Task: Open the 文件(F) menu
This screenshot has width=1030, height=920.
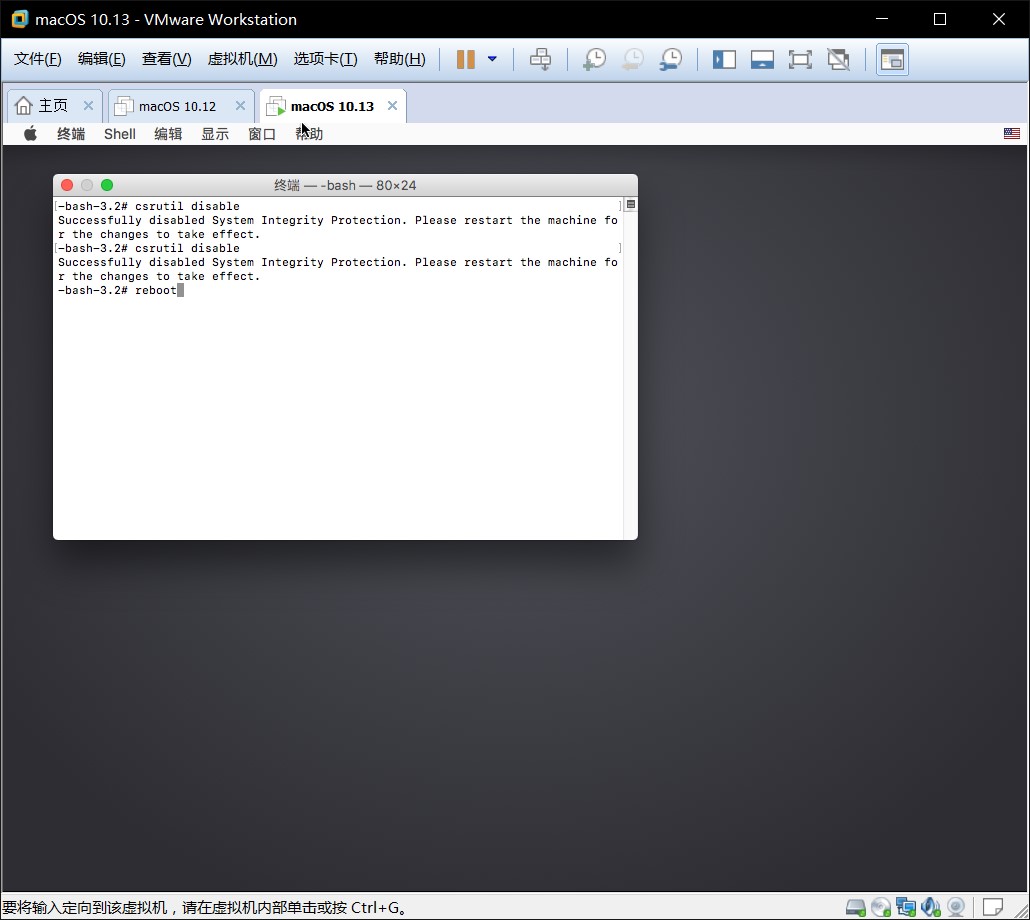Action: pyautogui.click(x=37, y=59)
